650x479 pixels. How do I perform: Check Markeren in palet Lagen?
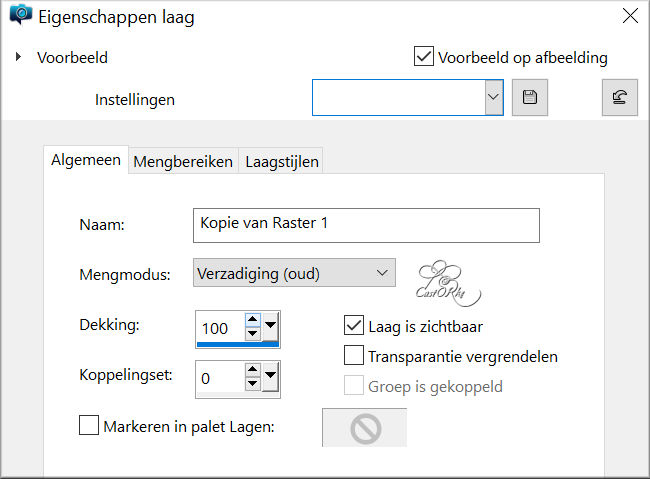point(89,425)
